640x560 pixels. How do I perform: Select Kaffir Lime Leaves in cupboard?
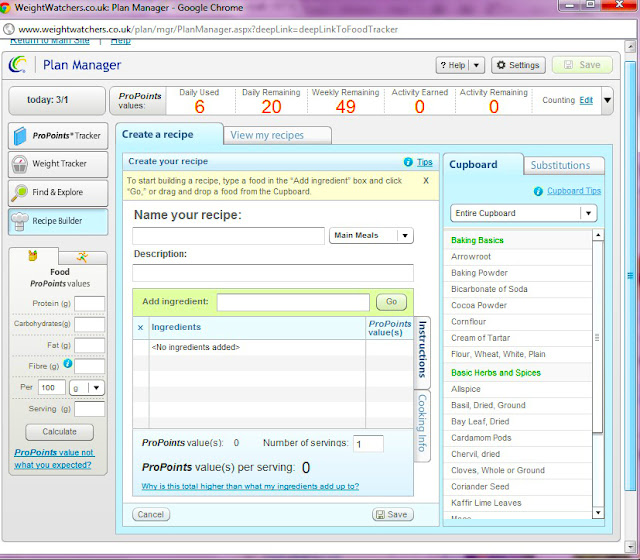click(x=517, y=503)
